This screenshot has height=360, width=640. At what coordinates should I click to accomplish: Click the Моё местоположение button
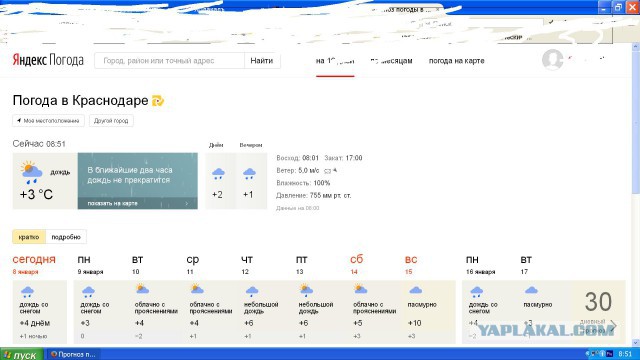48,121
